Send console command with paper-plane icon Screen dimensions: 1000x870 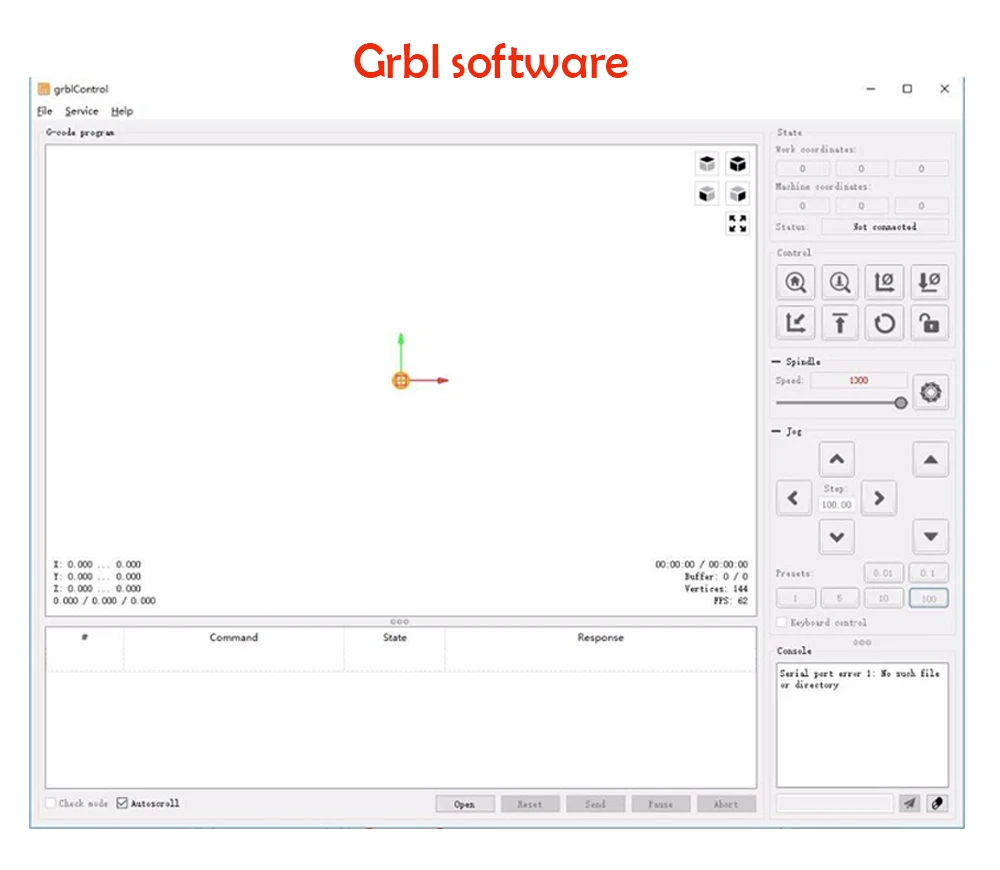909,804
